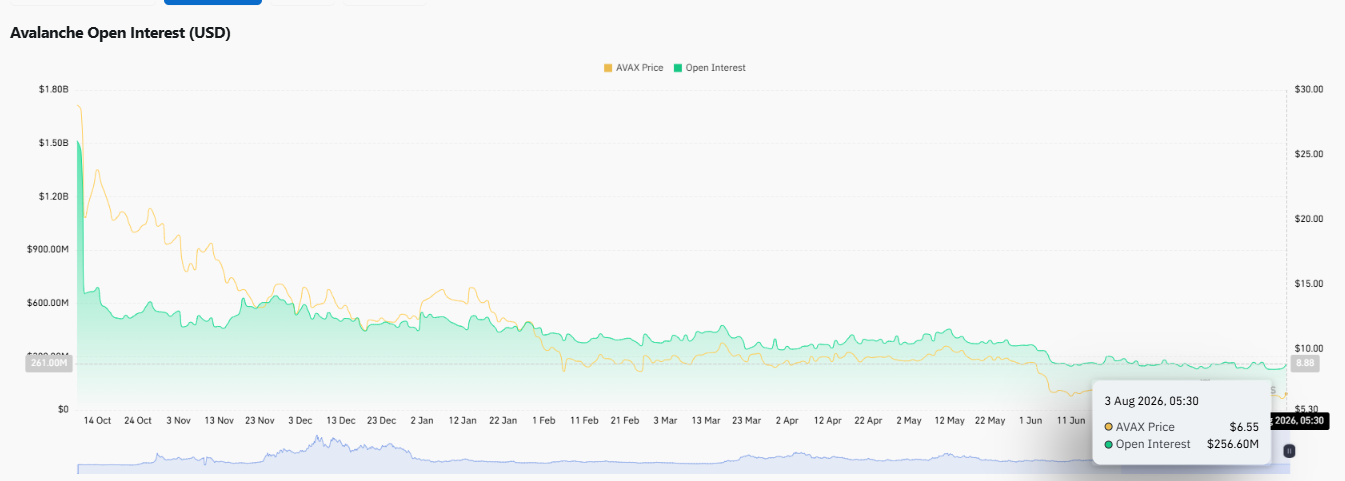Click the 12 Jan date label
1345x481 pixels.
462,421
